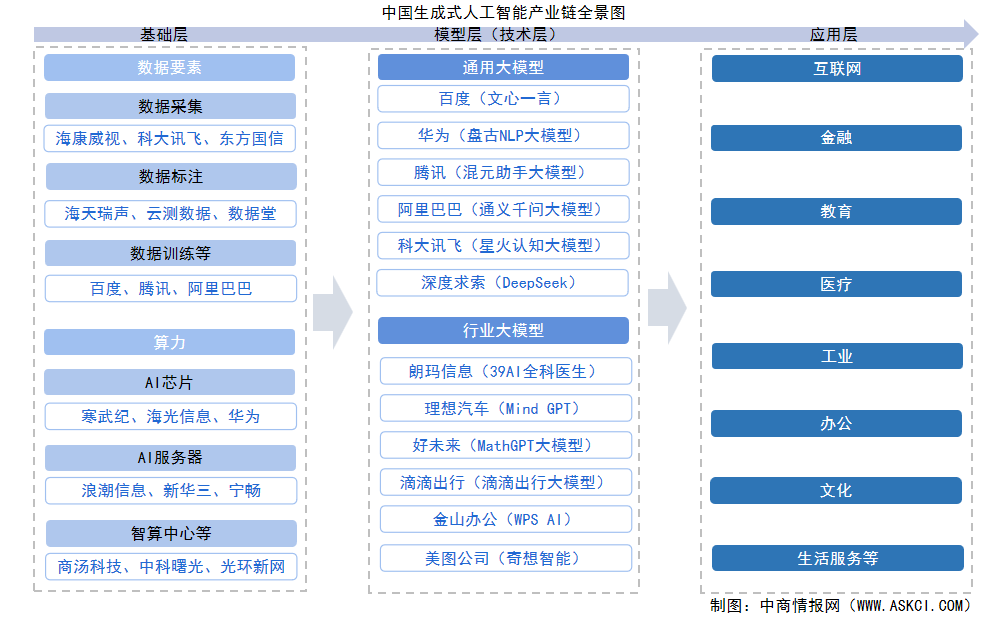Viewport: 1002px width, 619px height.
Task: Open the 互联网 application entry
Action: click(x=836, y=69)
